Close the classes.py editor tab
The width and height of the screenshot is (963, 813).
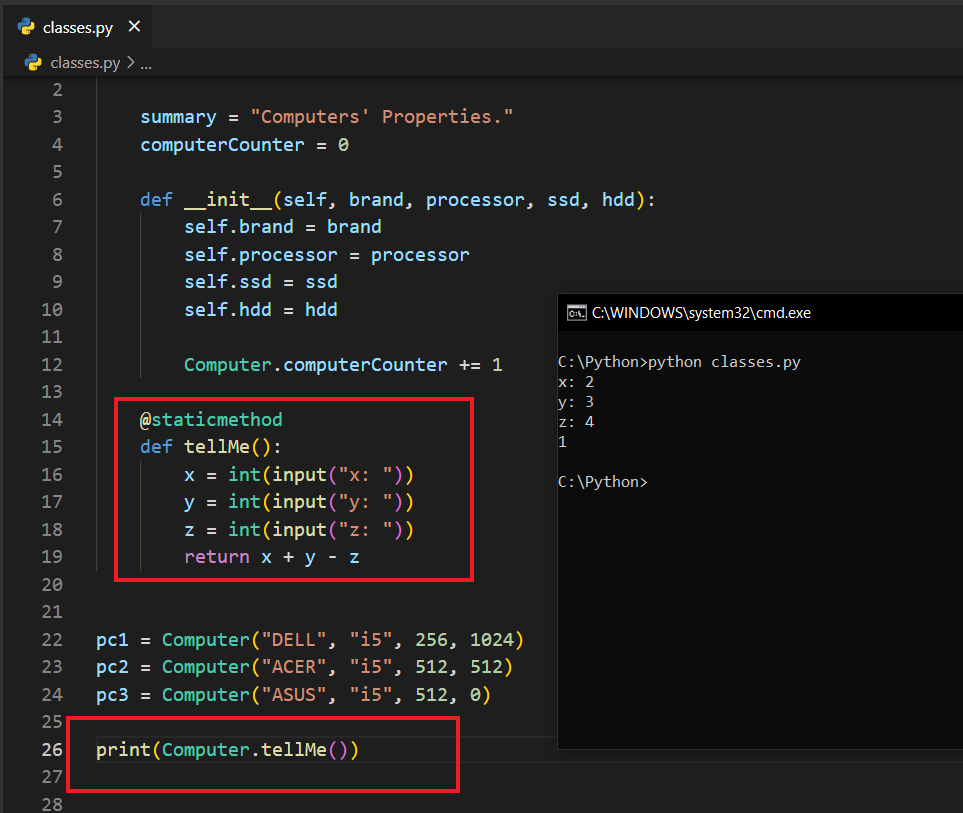134,28
